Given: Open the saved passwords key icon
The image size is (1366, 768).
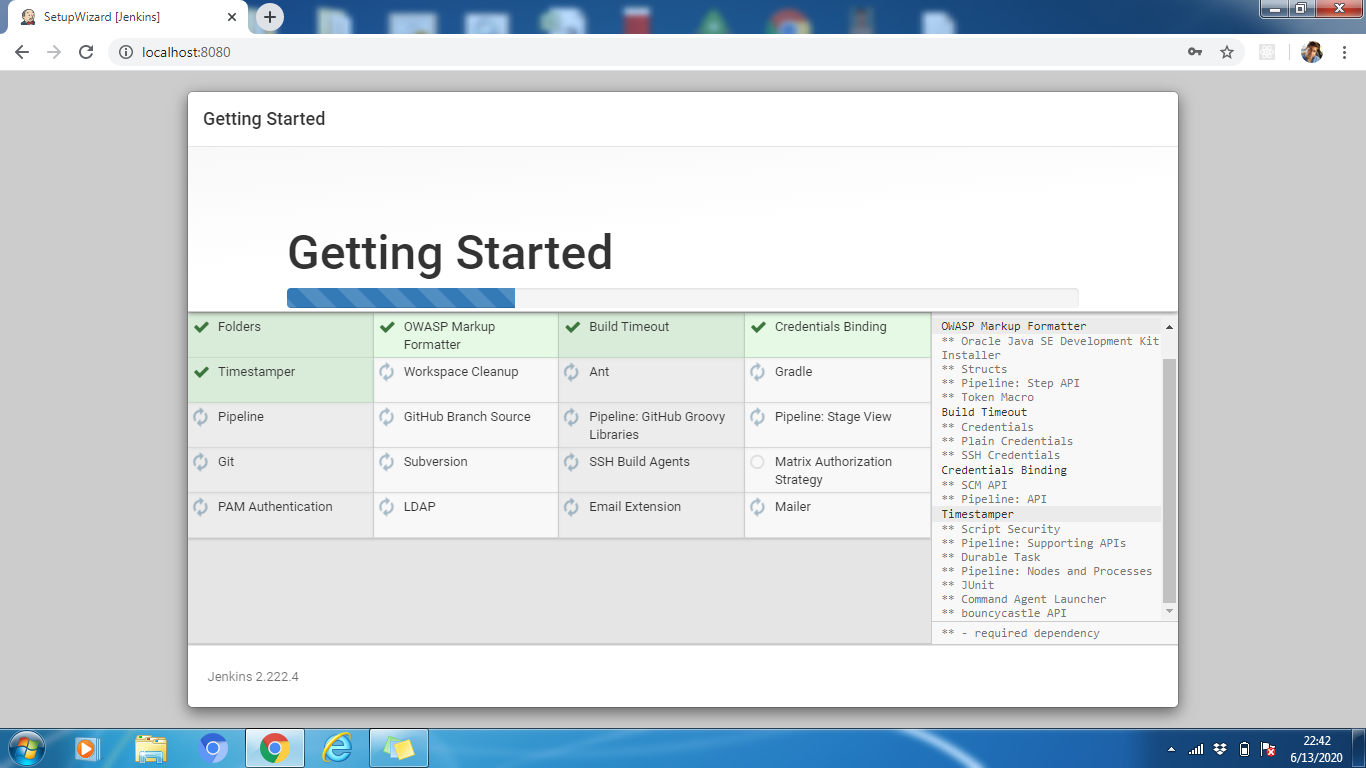Looking at the screenshot, I should click(1195, 52).
